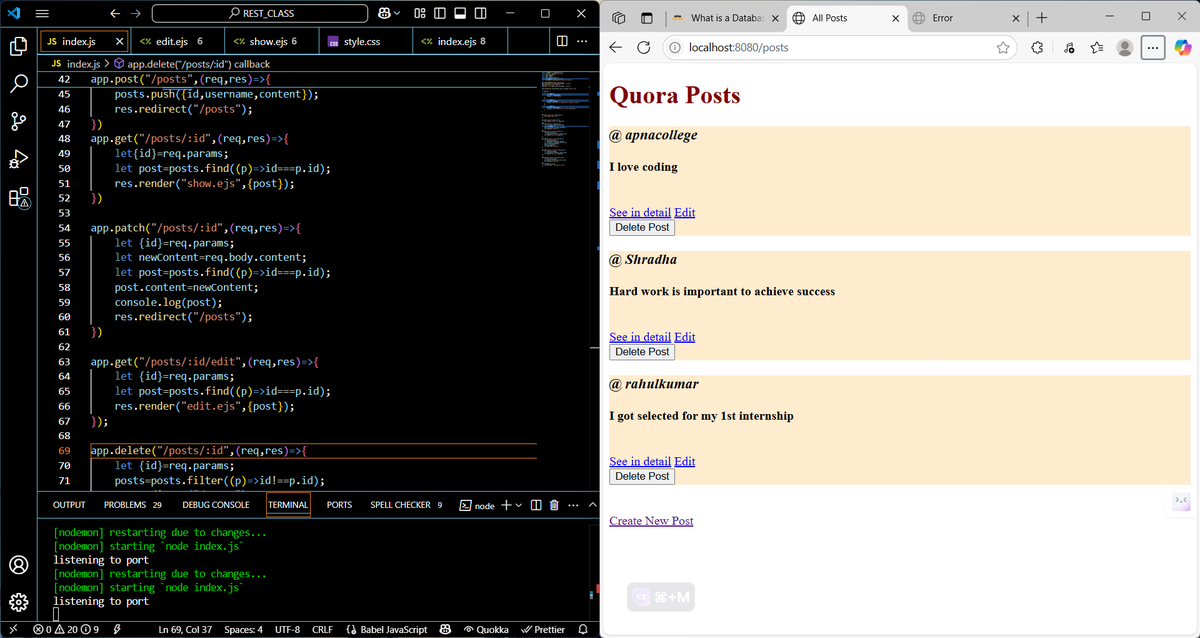The image size is (1200, 638).
Task: Switch to the 'What is a Database' browser tab
Action: point(725,18)
